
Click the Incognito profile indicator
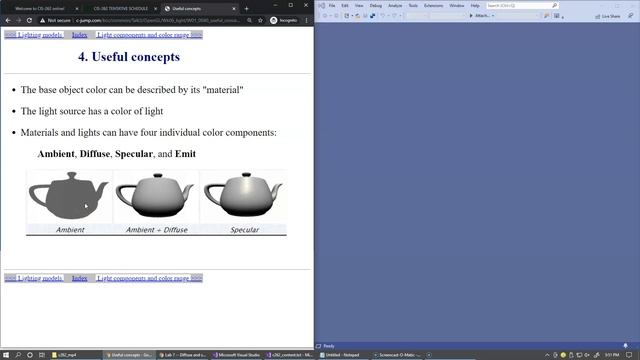(x=284, y=20)
